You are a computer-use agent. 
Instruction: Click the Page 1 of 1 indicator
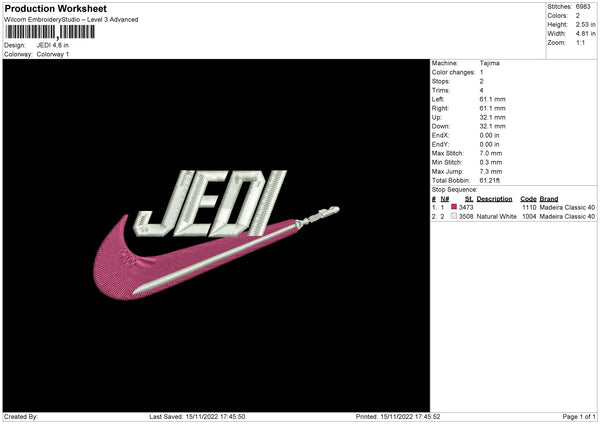point(579,416)
